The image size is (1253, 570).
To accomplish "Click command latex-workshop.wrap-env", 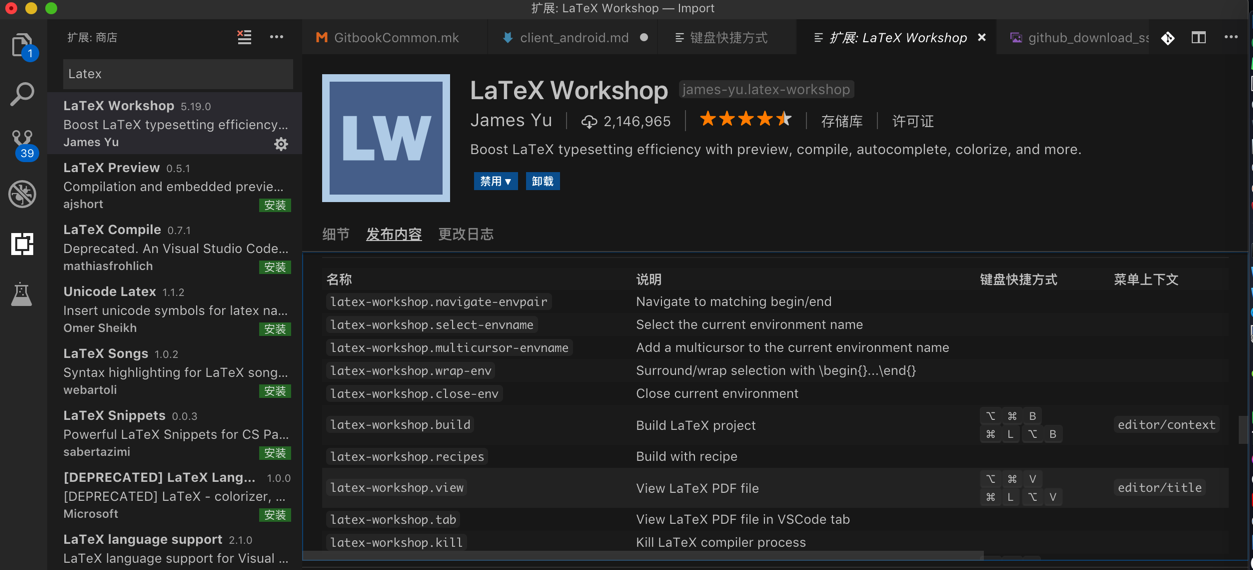I will (x=410, y=371).
